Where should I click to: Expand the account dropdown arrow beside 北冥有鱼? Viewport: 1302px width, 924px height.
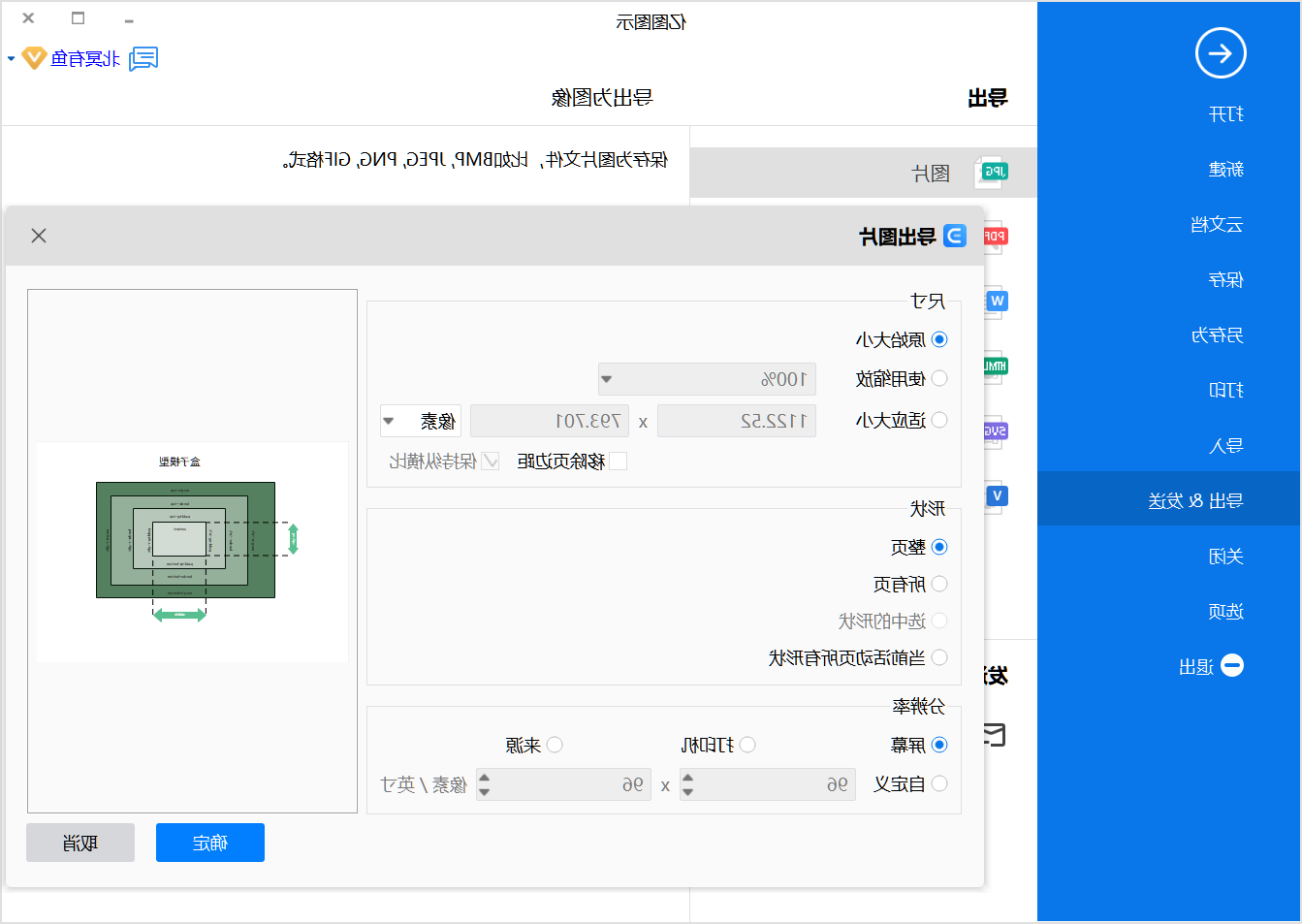tap(12, 59)
